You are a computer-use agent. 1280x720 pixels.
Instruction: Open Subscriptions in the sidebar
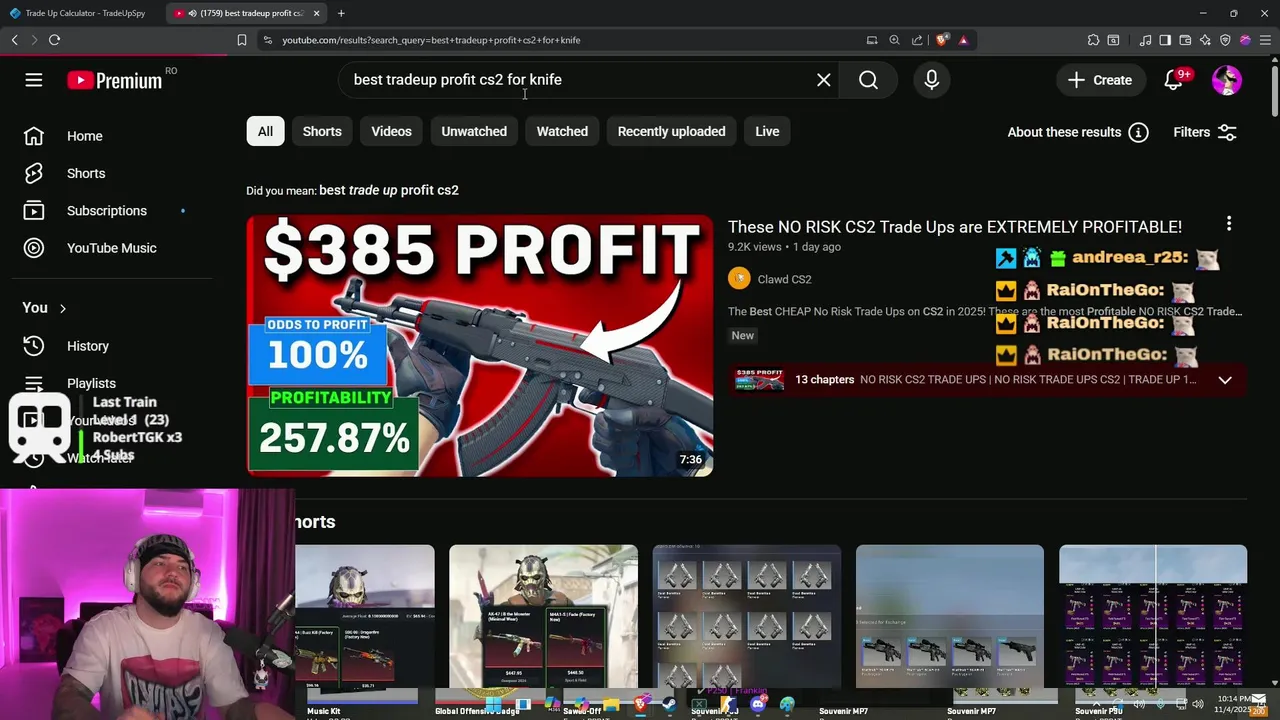pyautogui.click(x=105, y=211)
